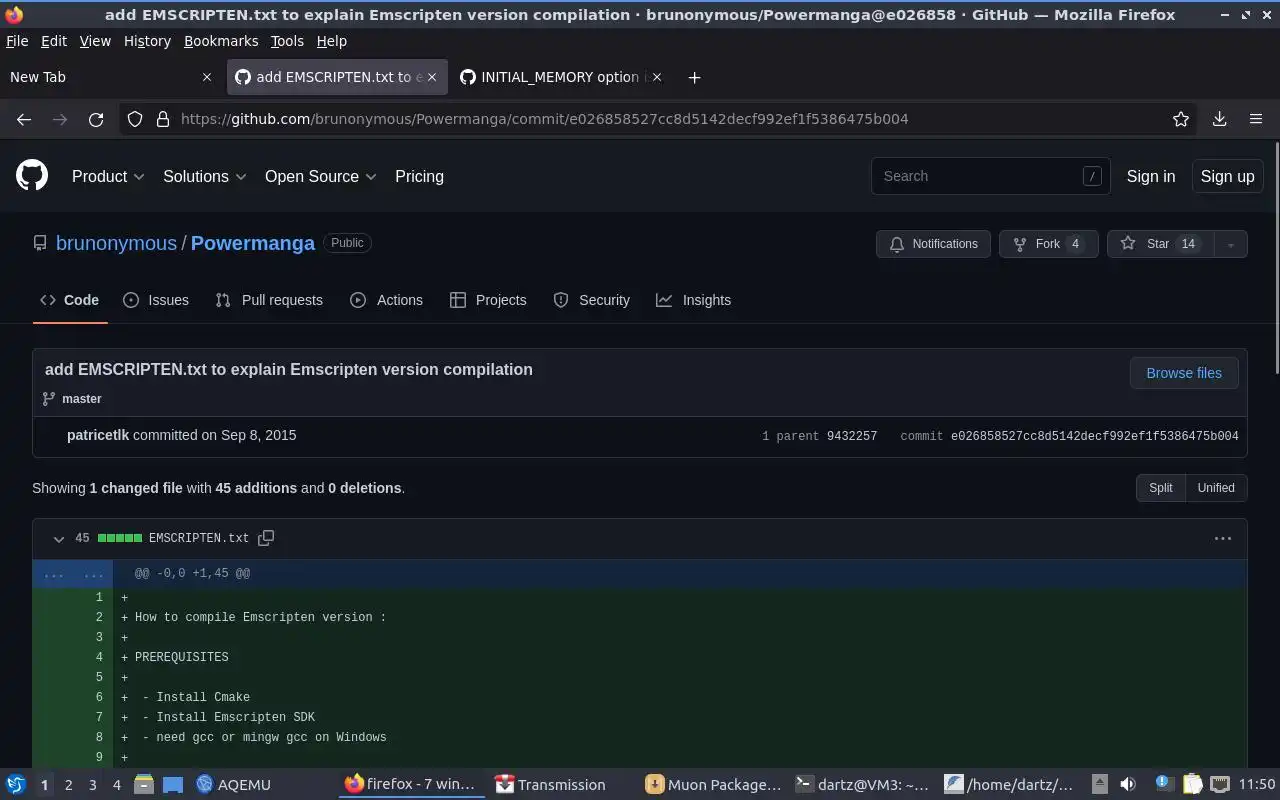The width and height of the screenshot is (1280, 800).
Task: Fork the Powermanga repository
Action: click(x=1049, y=244)
